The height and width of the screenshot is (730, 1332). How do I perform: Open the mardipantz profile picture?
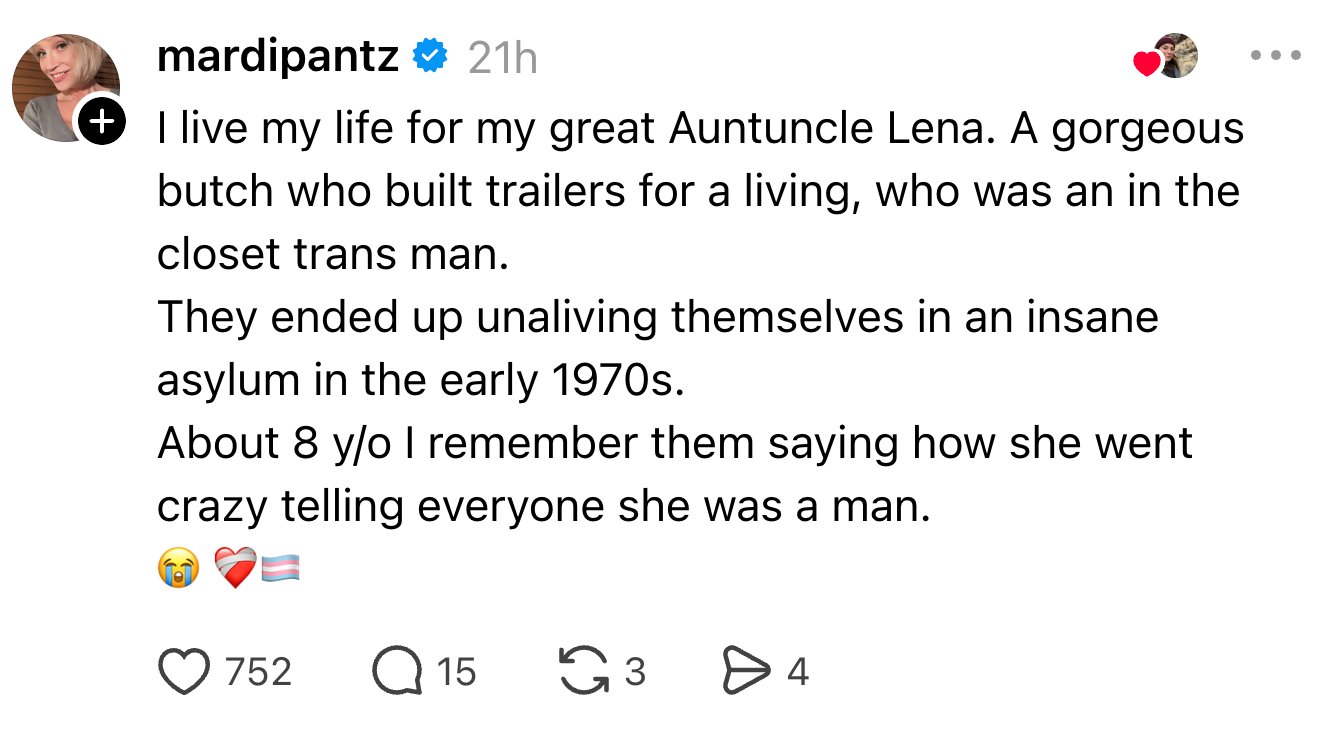(64, 86)
